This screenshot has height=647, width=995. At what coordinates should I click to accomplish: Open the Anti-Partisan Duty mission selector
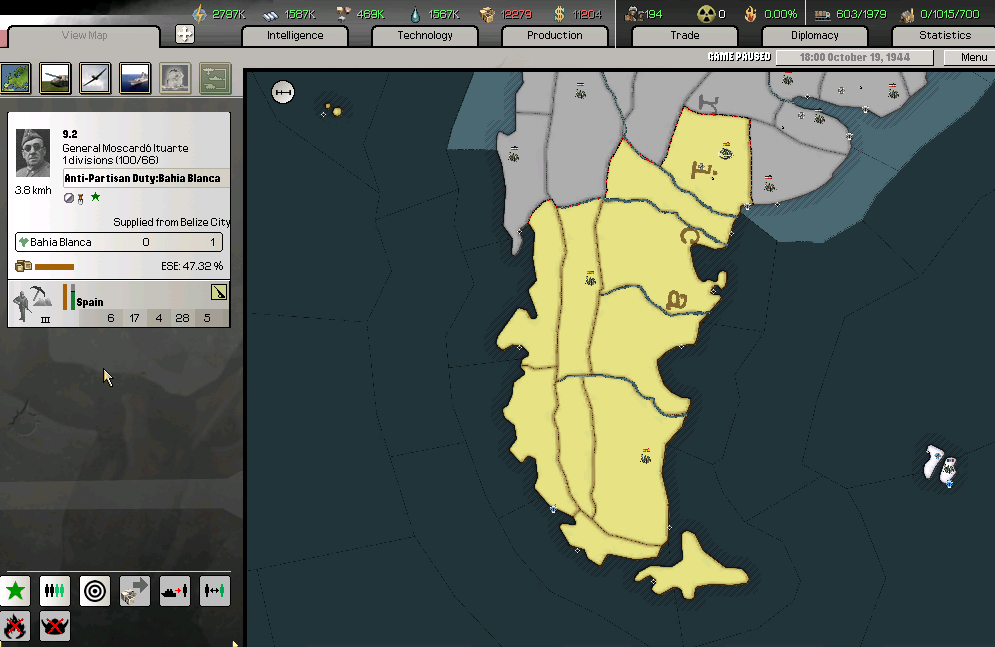[146, 178]
